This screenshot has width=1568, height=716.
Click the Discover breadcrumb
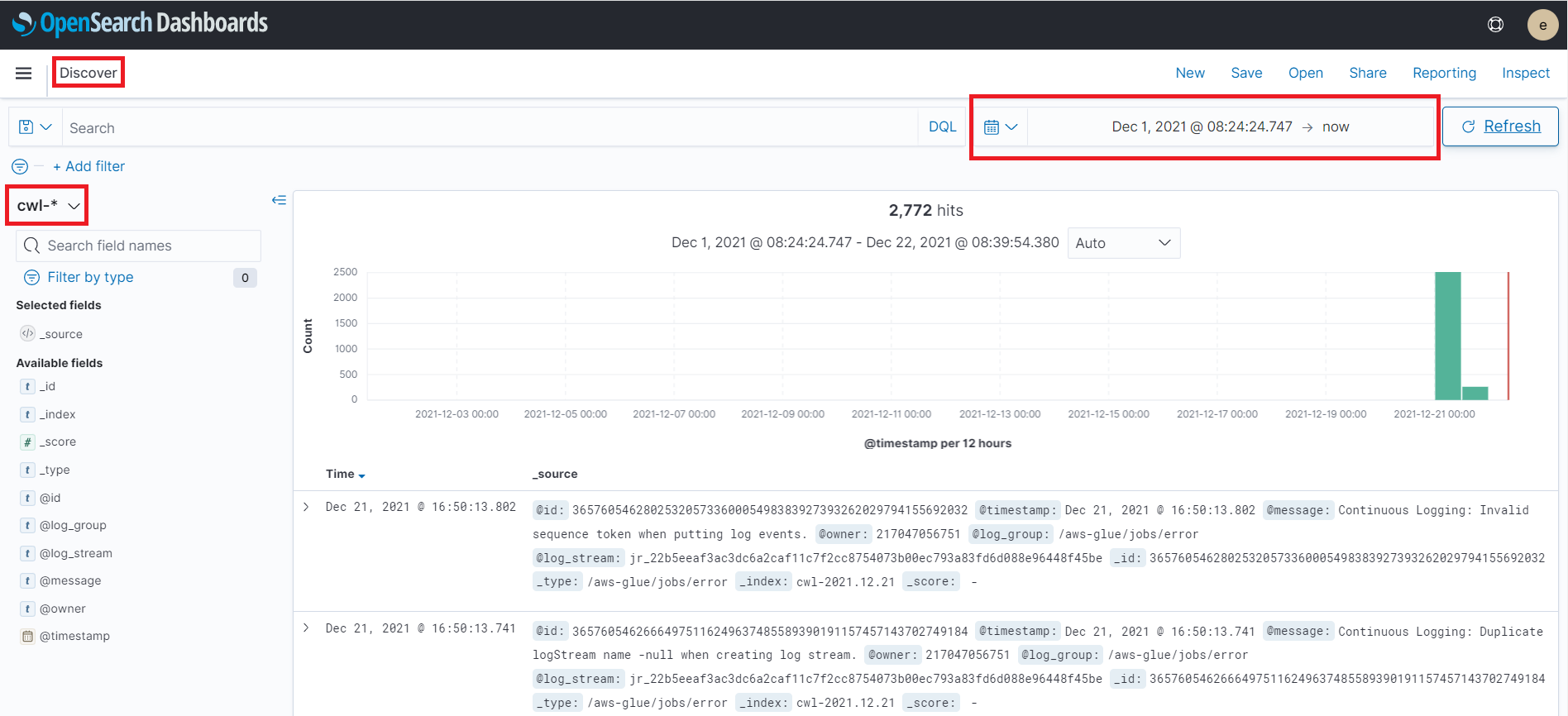tap(88, 73)
